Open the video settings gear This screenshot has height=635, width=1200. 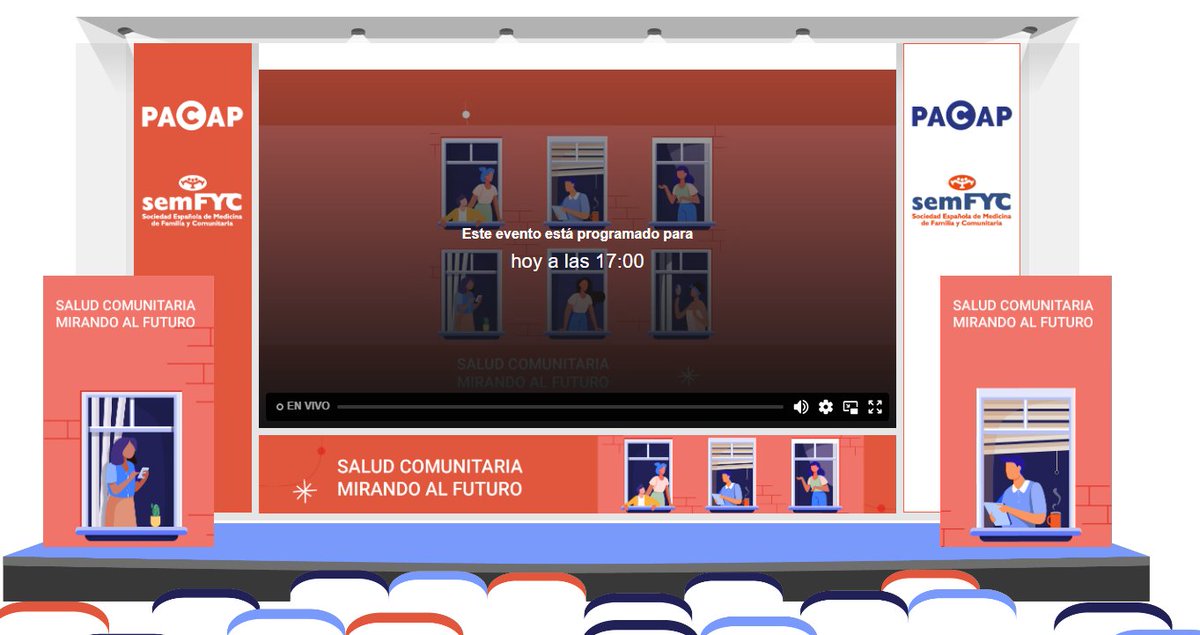[826, 406]
